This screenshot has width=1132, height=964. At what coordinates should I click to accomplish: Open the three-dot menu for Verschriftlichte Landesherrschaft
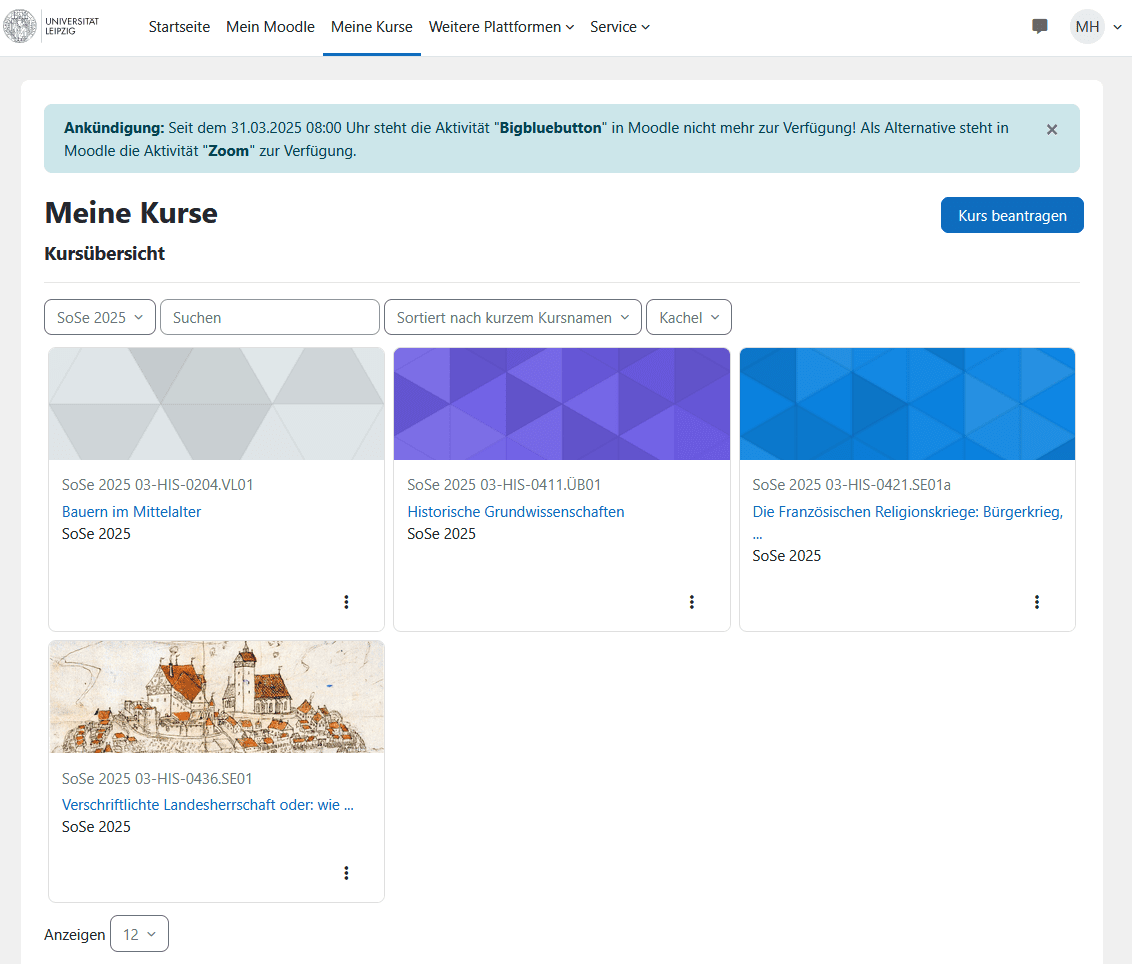click(347, 873)
